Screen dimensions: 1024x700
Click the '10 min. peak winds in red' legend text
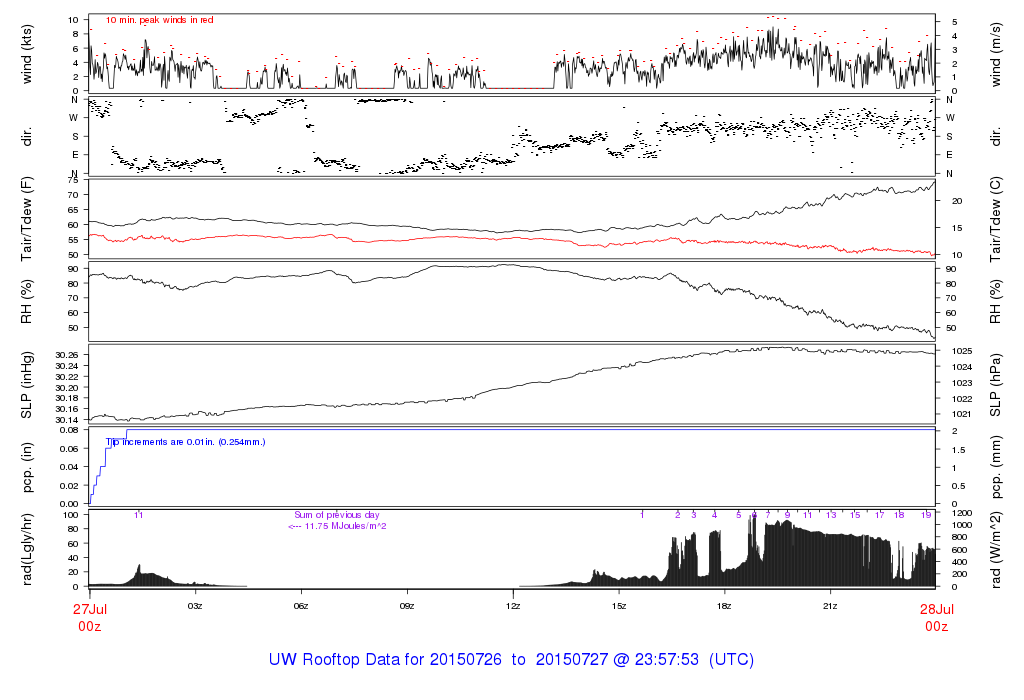click(x=159, y=20)
